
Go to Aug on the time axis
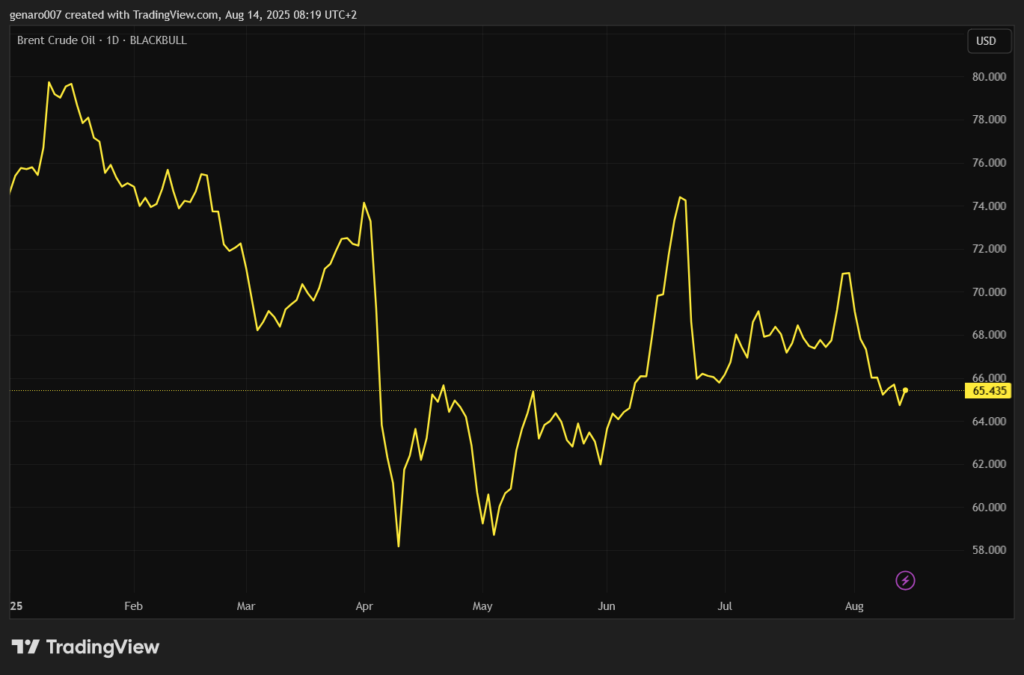[x=854, y=606]
